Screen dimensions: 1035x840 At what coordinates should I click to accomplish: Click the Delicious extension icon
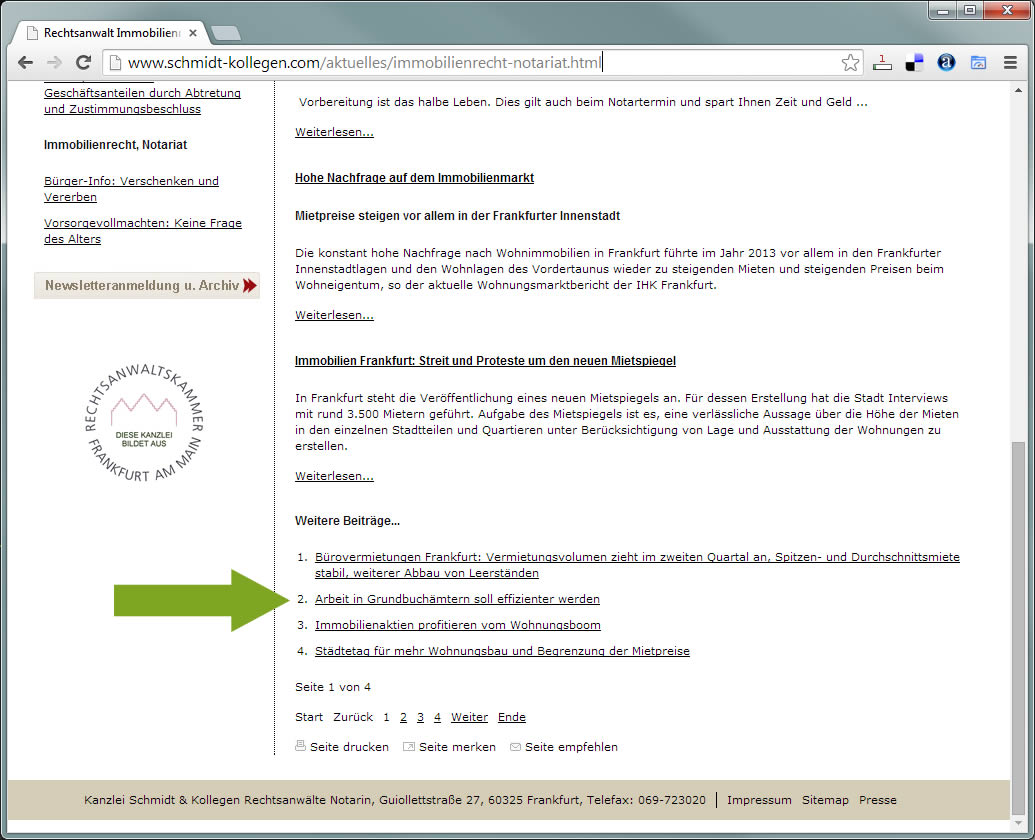[914, 63]
